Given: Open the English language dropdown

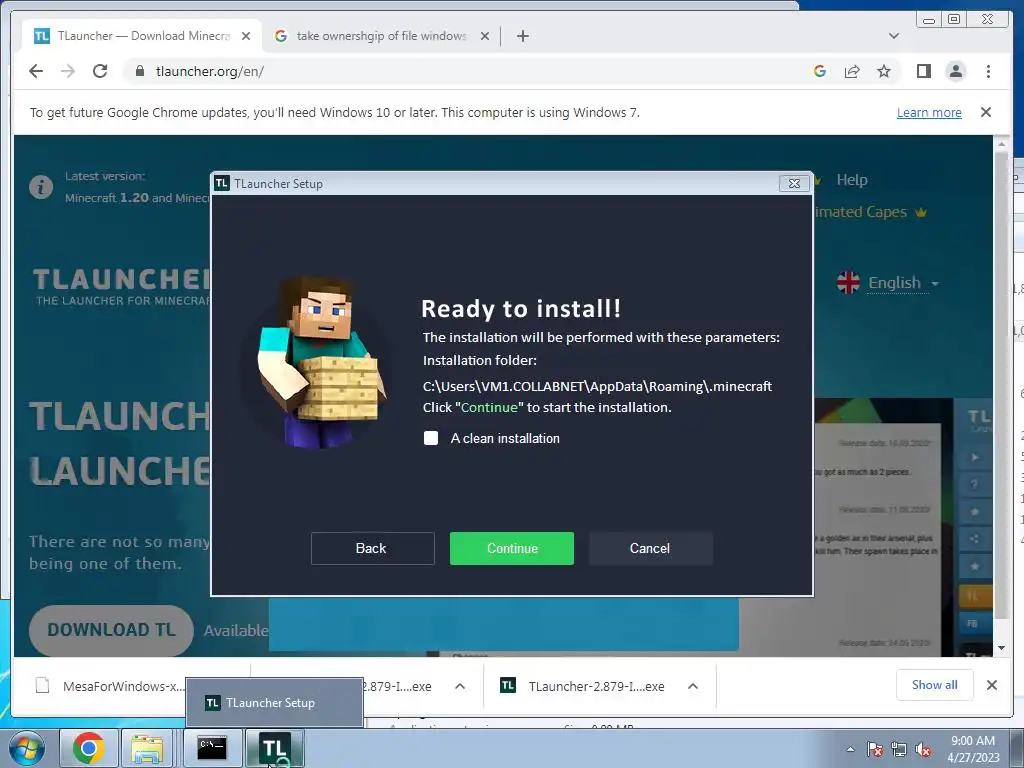Looking at the screenshot, I should 888,283.
